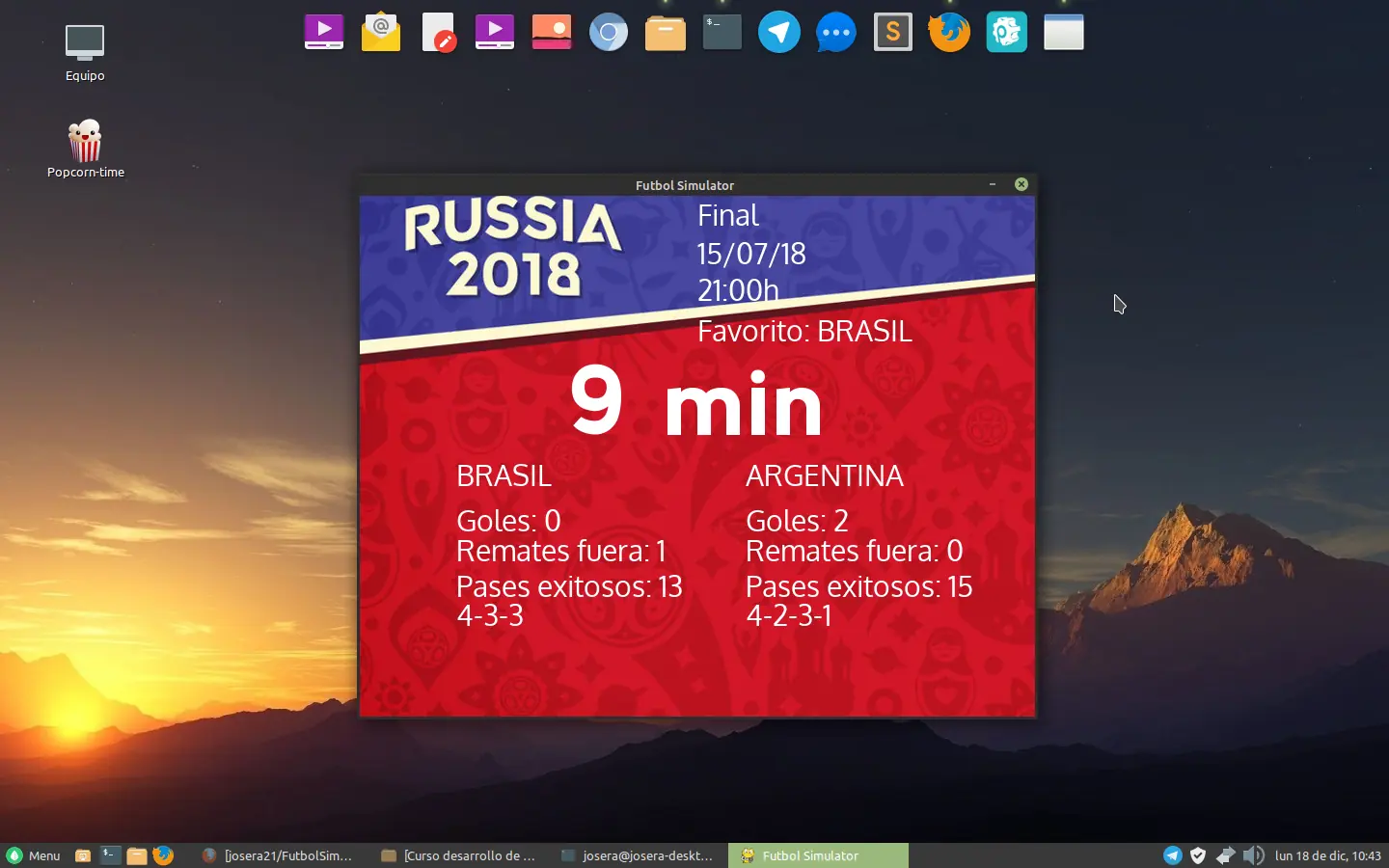The image size is (1389, 868).
Task: Open the shield update manager tray icon
Action: tap(1198, 855)
